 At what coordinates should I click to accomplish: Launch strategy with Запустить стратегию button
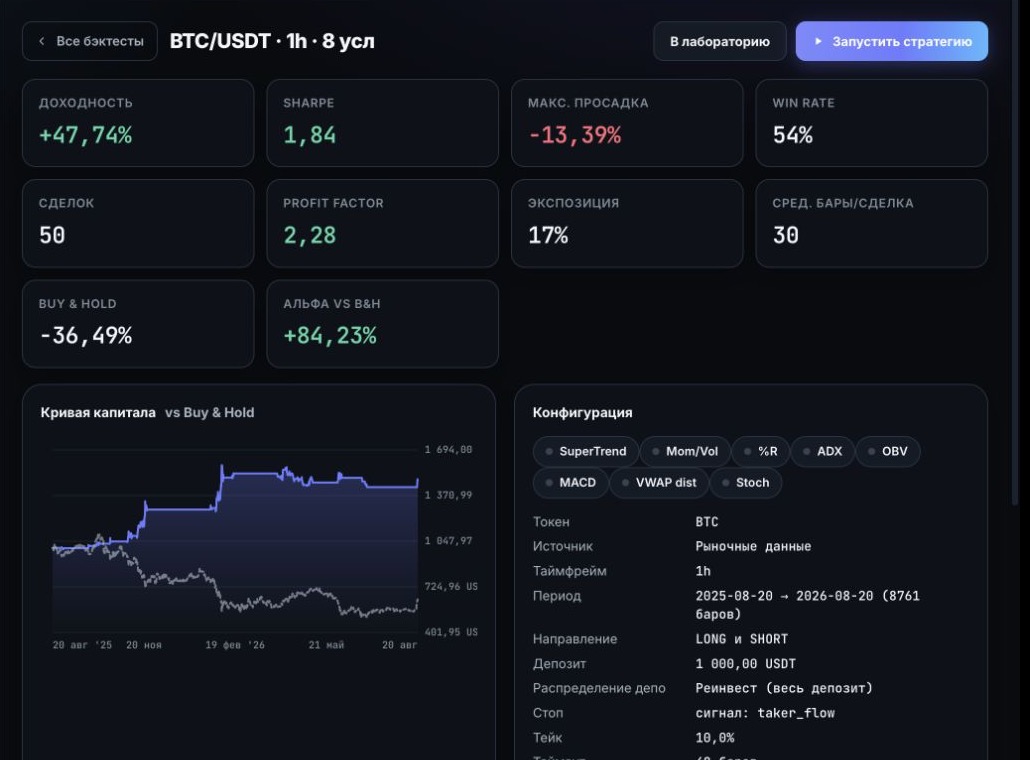tap(891, 41)
